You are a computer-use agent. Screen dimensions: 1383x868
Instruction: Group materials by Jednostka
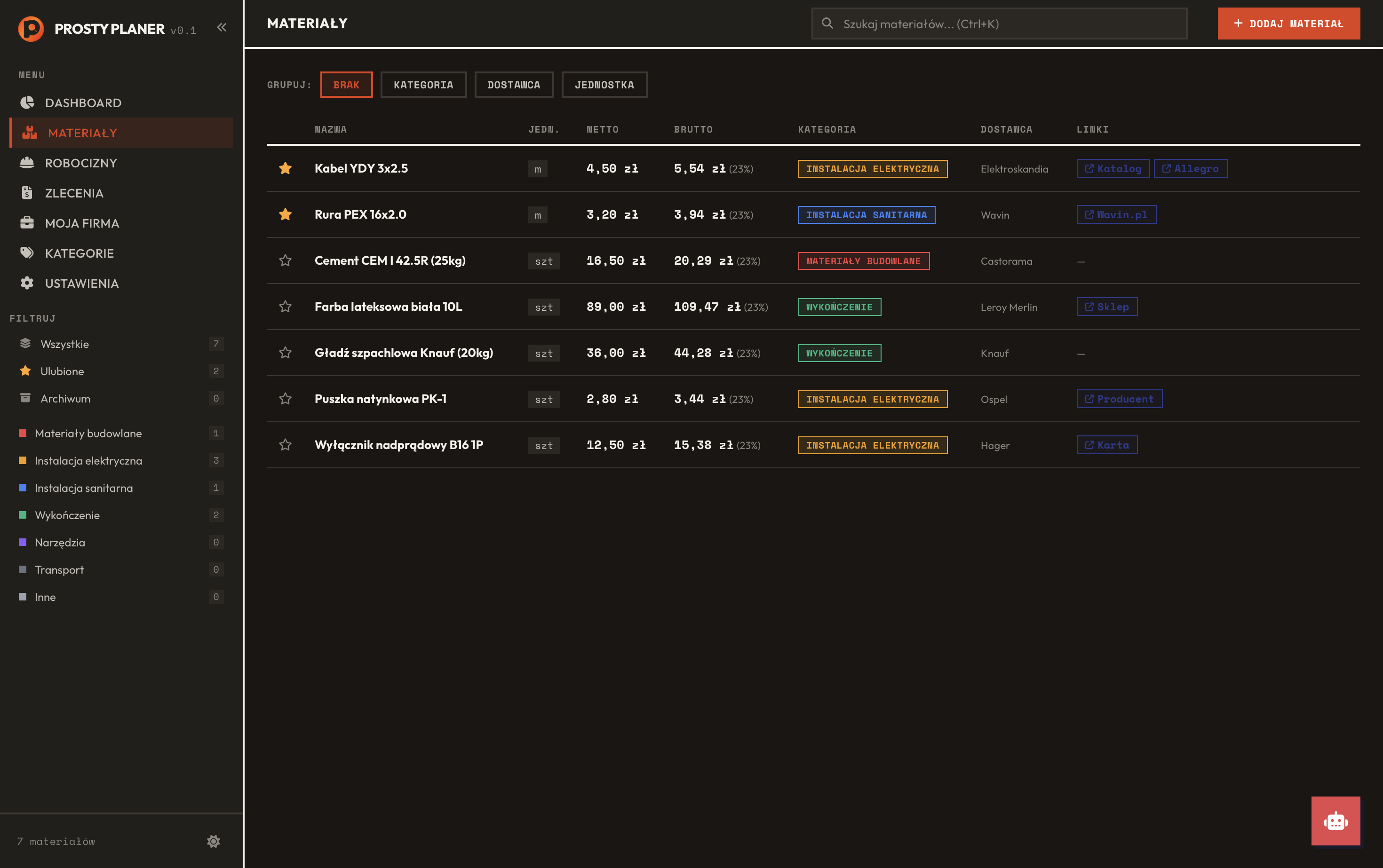click(x=604, y=85)
